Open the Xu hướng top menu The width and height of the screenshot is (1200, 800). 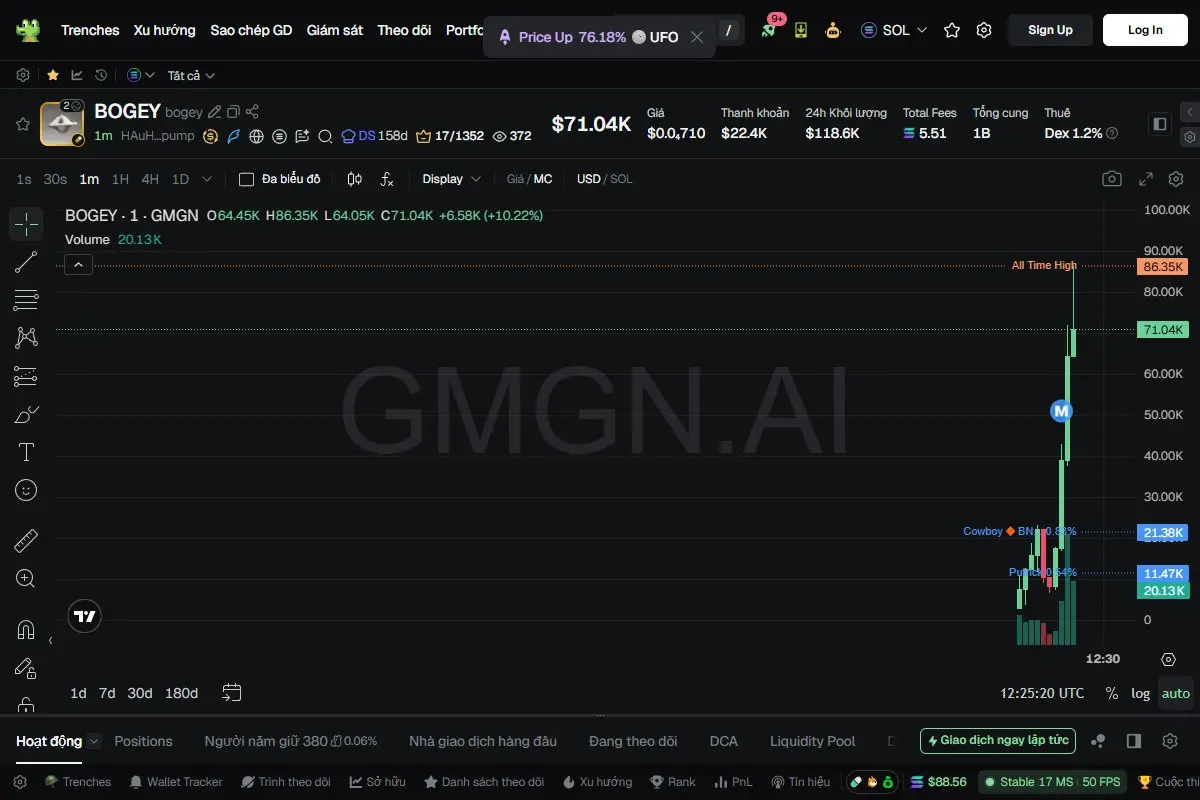pos(165,30)
